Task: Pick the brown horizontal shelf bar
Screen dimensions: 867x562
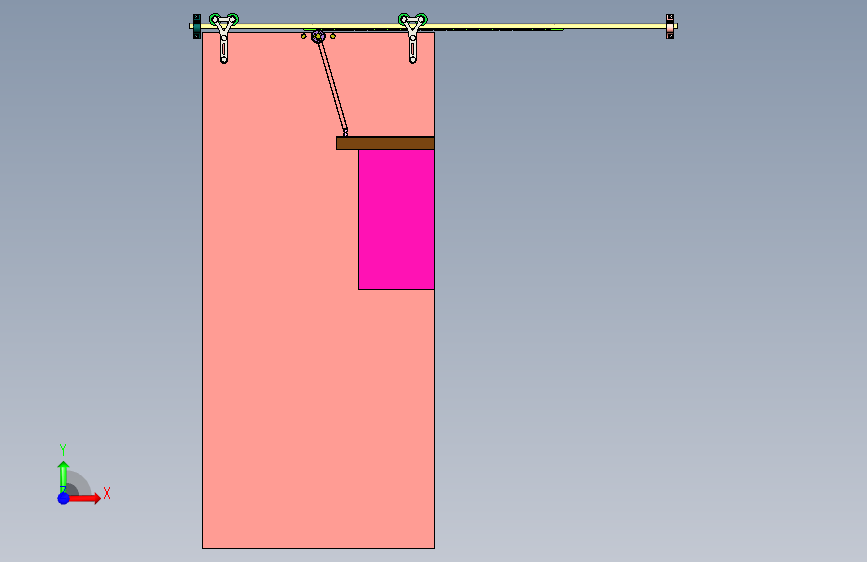Action: tap(385, 143)
